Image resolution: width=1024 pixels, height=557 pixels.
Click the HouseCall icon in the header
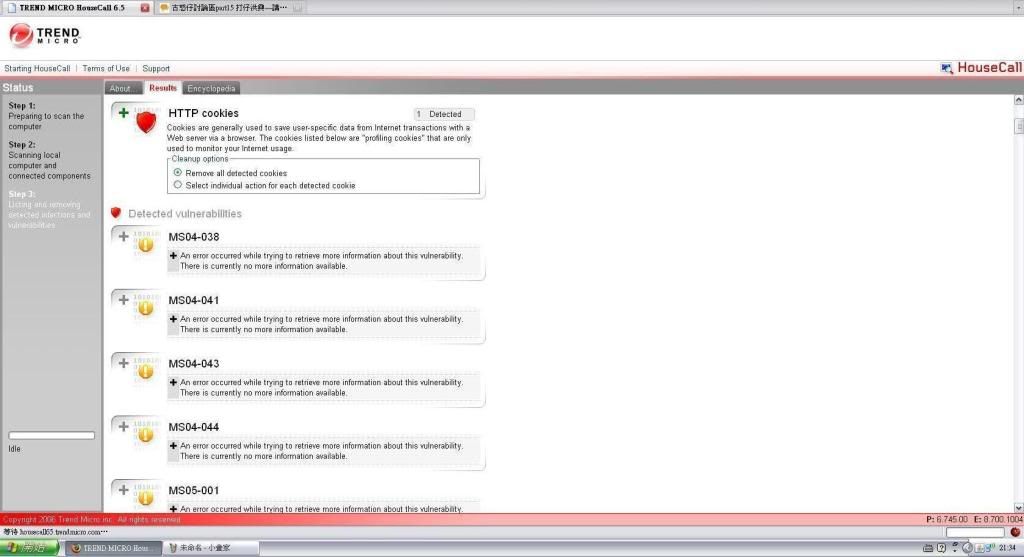[x=946, y=68]
